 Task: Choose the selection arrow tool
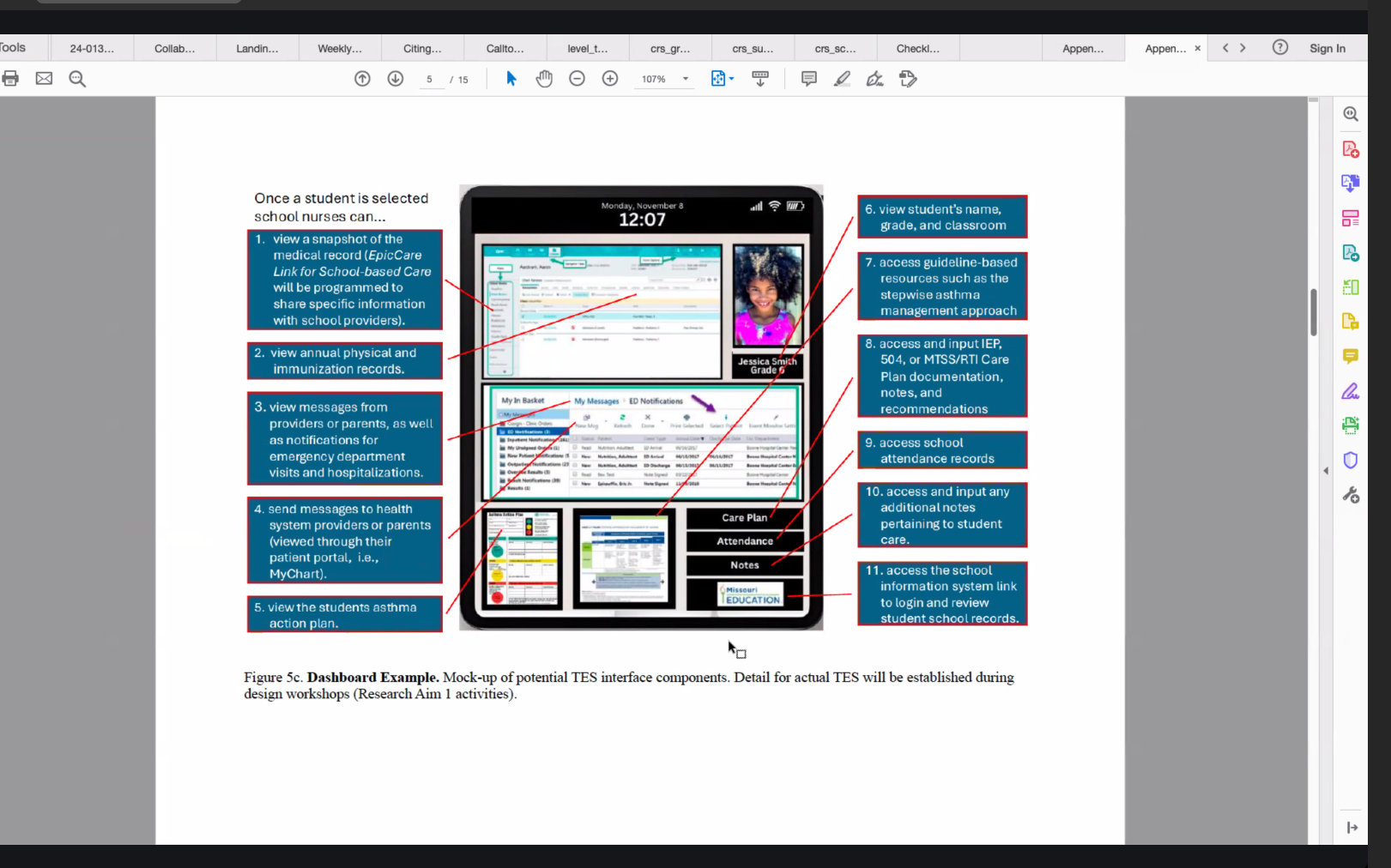tap(511, 79)
